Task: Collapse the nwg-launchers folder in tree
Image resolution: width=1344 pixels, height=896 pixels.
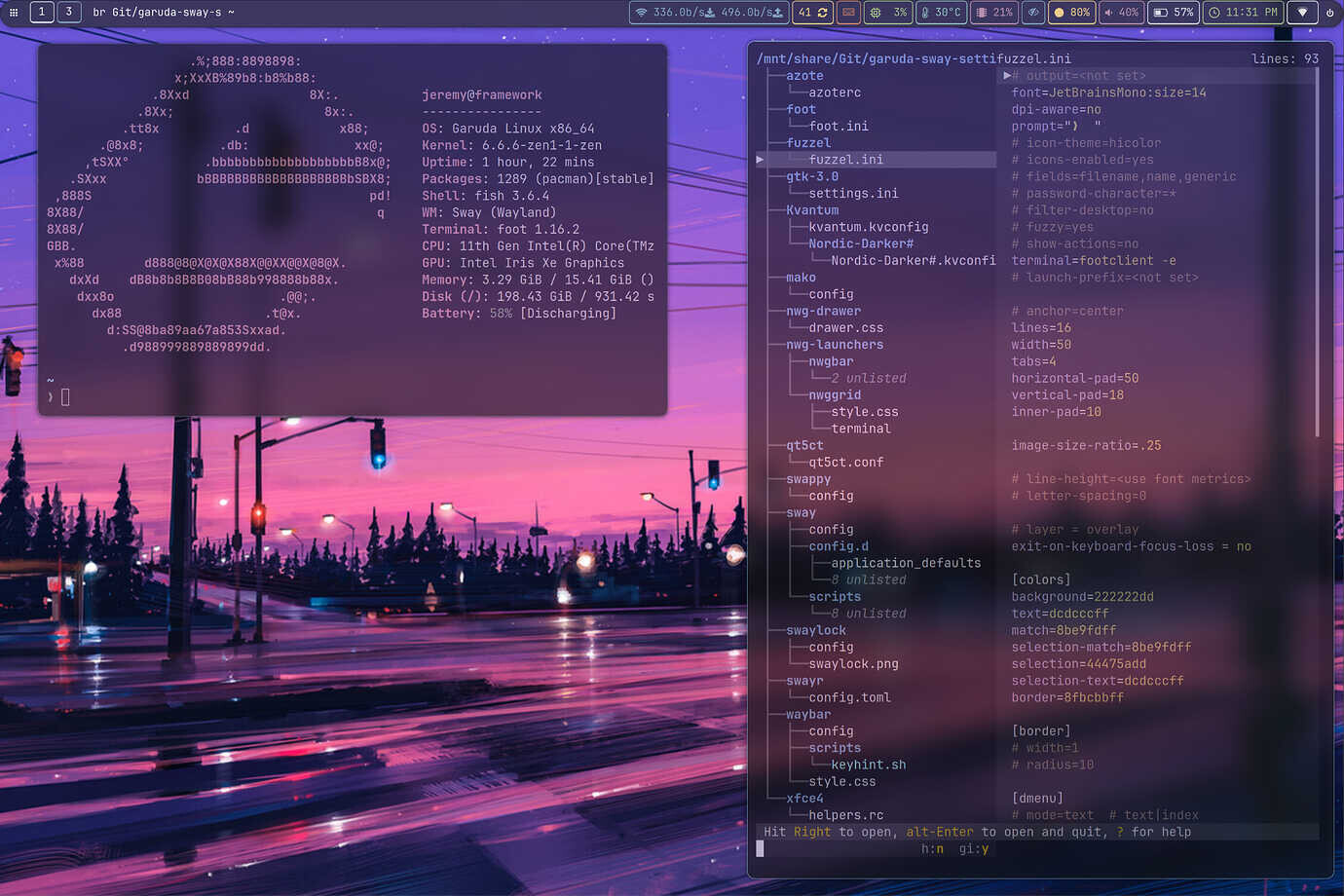Action: tap(835, 345)
